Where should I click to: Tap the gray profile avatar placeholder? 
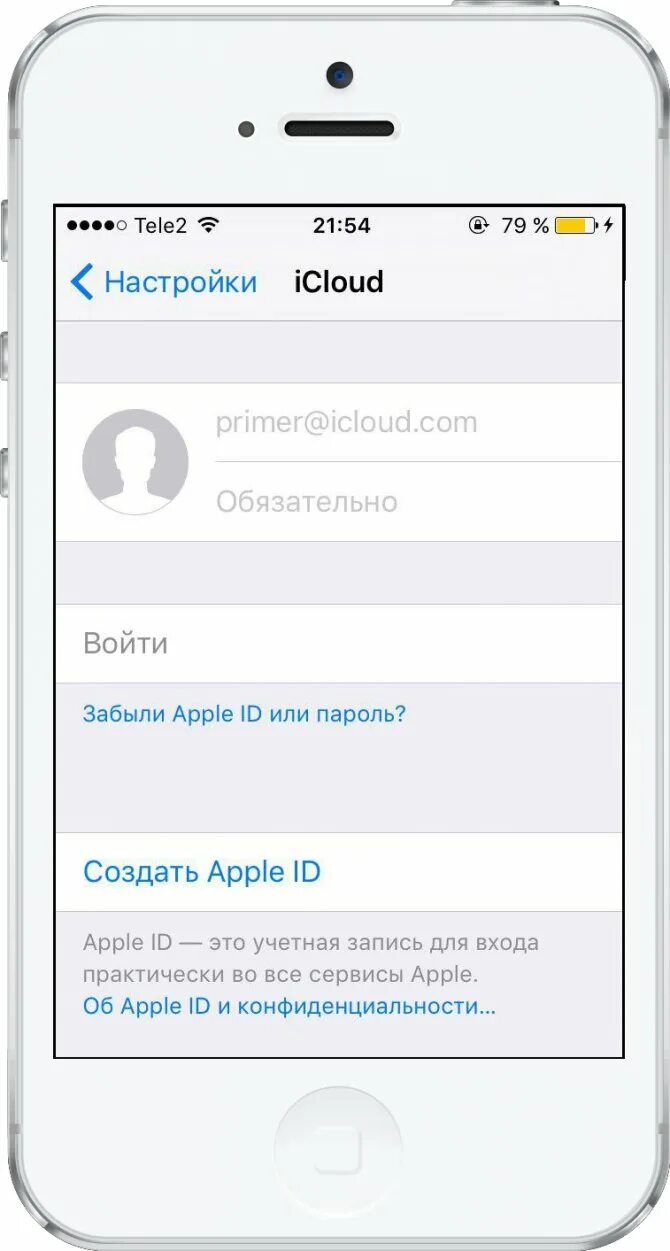point(135,462)
